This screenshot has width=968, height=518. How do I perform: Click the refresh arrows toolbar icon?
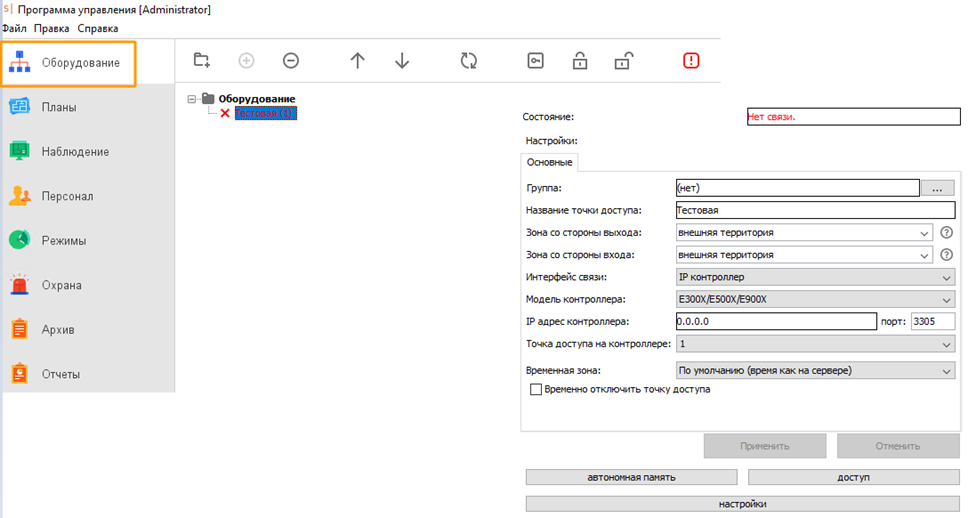tap(469, 61)
